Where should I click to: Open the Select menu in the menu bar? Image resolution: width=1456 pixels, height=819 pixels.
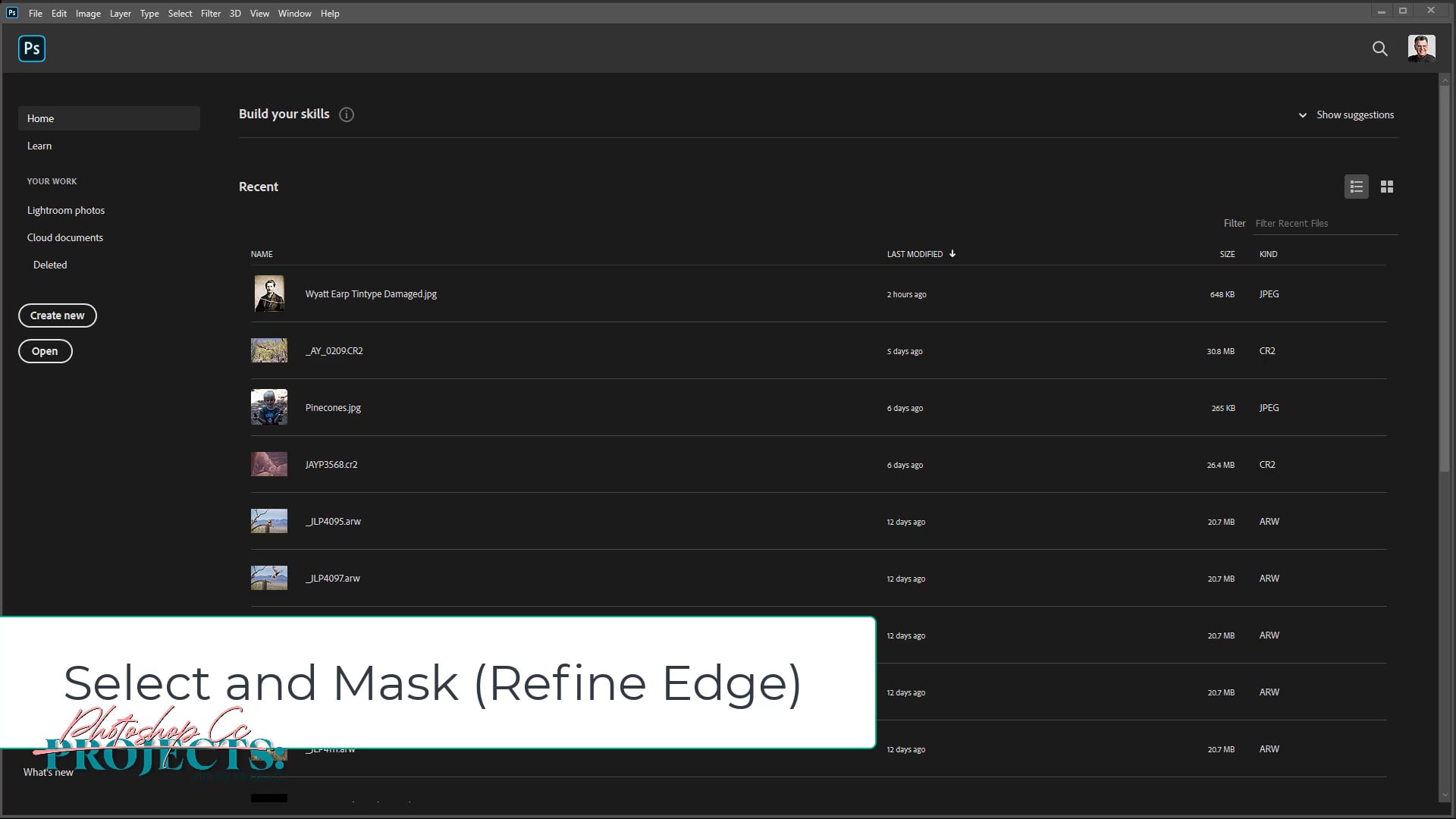tap(180, 13)
